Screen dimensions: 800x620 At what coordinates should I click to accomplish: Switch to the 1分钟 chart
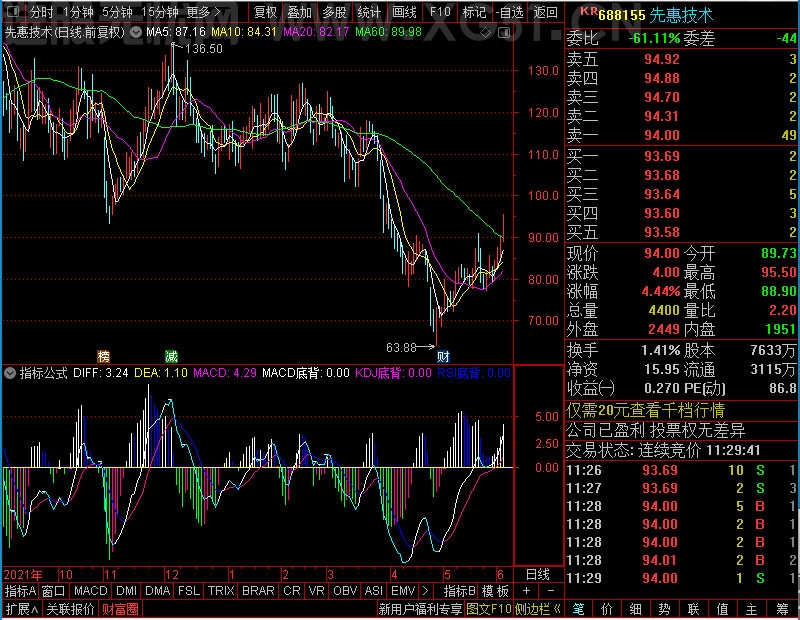click(78, 11)
